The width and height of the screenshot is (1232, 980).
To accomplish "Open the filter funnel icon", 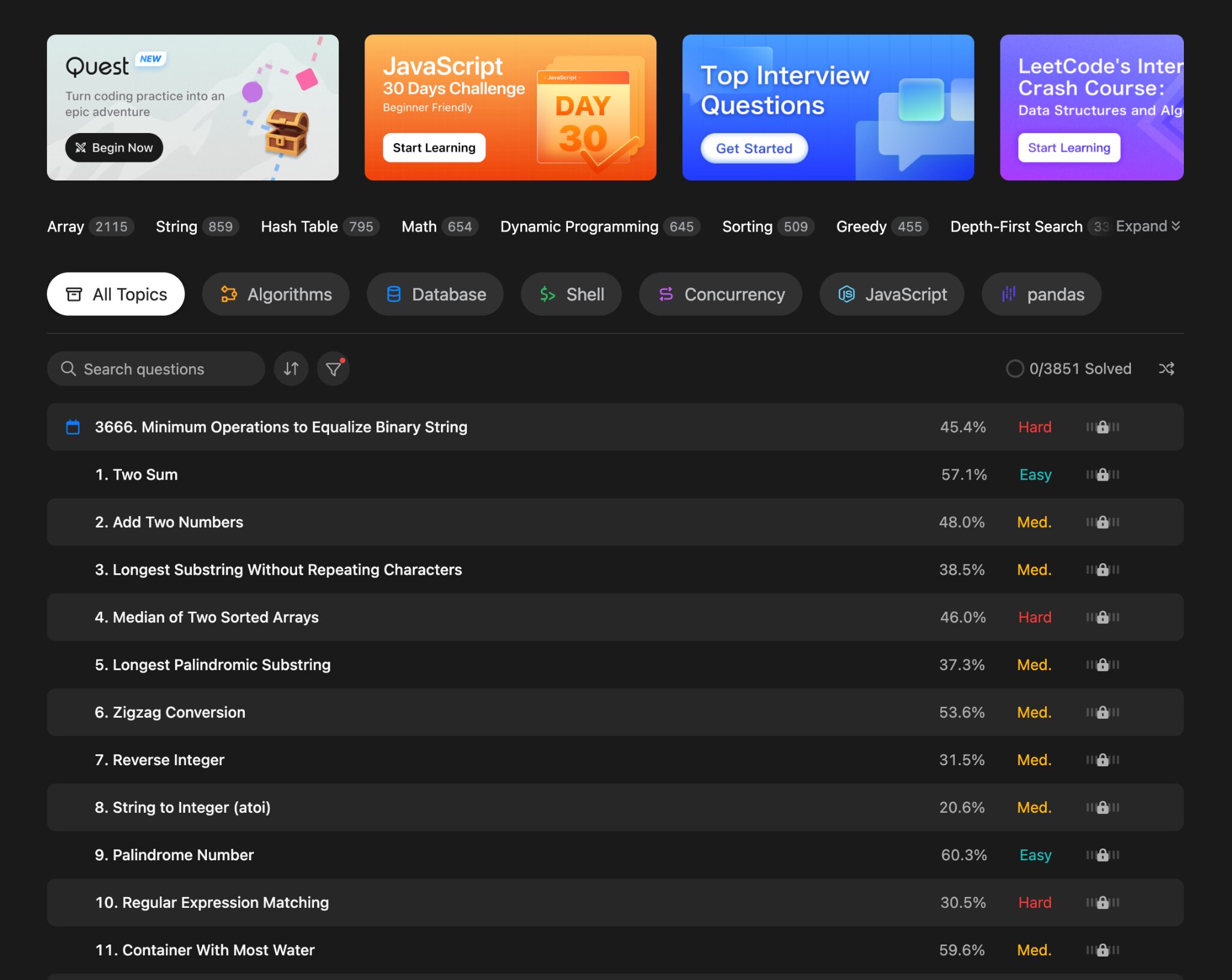I will 333,369.
